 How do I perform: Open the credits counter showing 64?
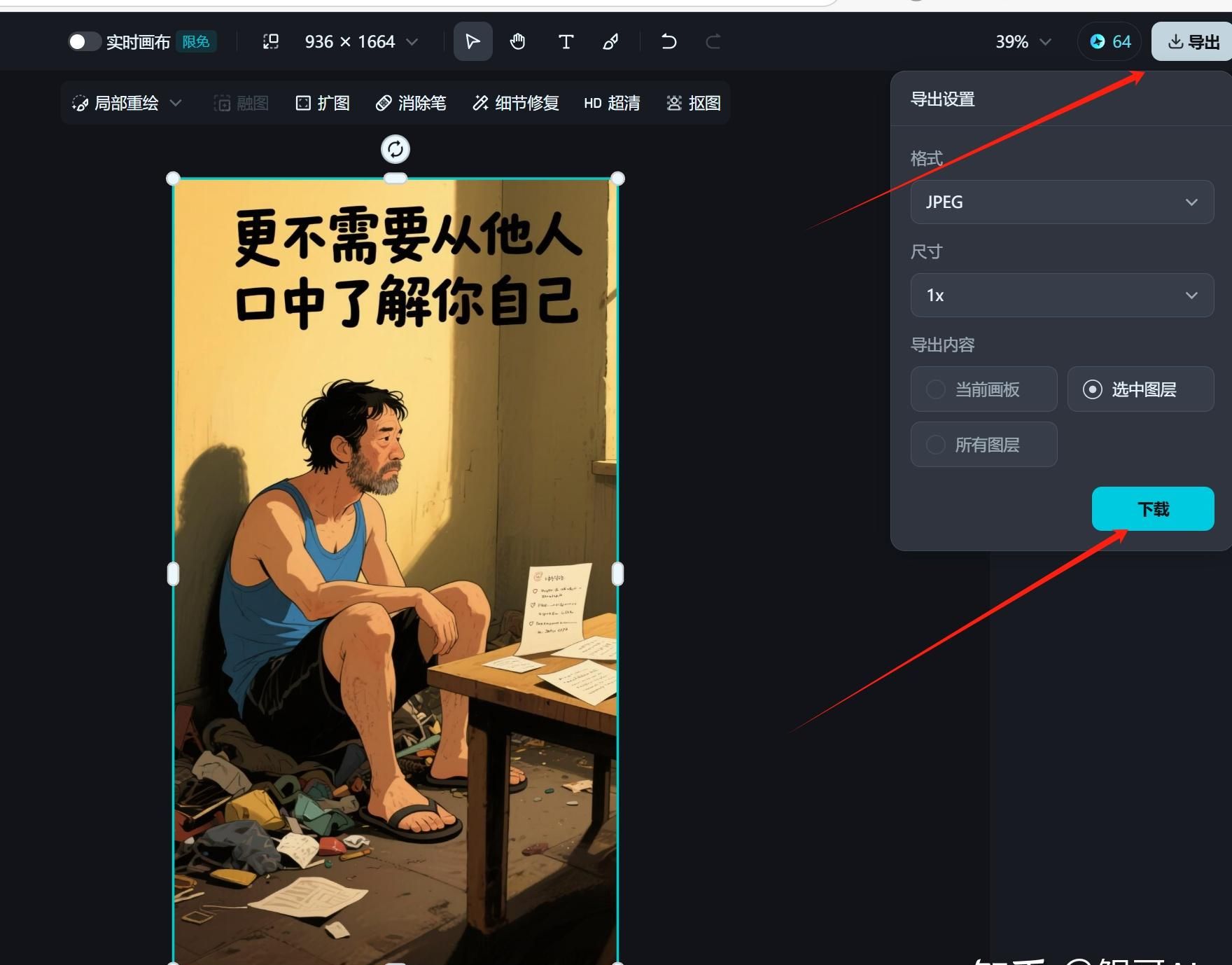pyautogui.click(x=1109, y=42)
